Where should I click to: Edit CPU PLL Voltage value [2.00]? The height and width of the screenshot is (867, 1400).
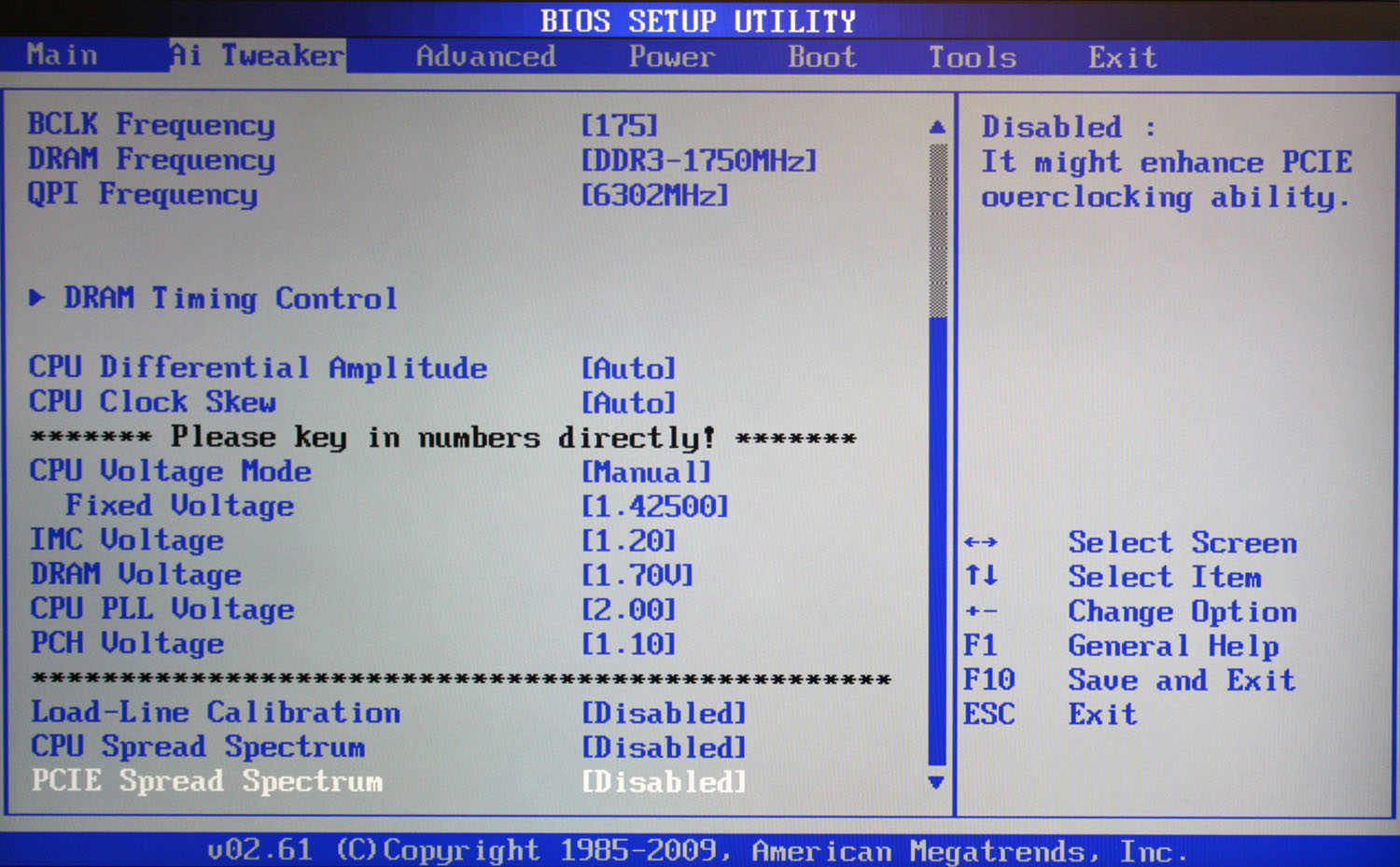[x=628, y=610]
